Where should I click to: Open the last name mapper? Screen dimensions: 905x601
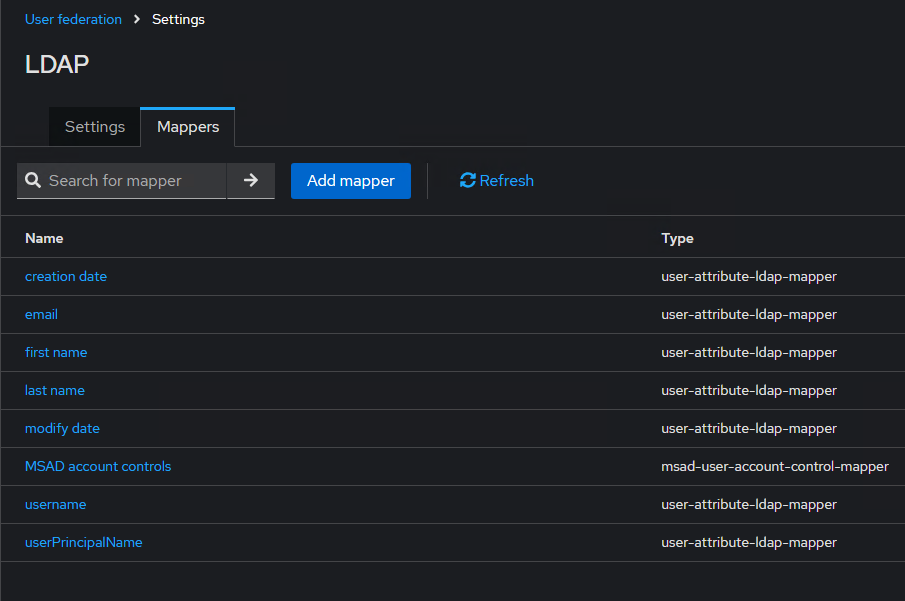point(55,390)
